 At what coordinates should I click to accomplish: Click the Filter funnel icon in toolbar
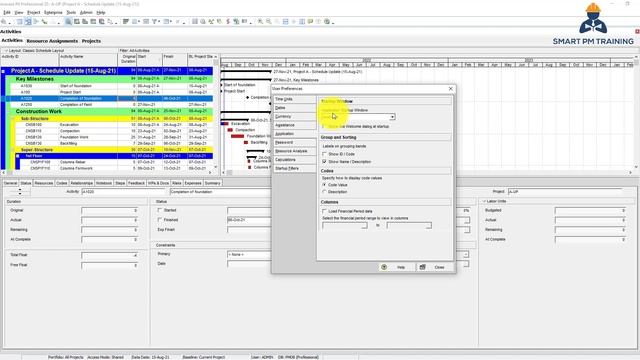point(155,22)
